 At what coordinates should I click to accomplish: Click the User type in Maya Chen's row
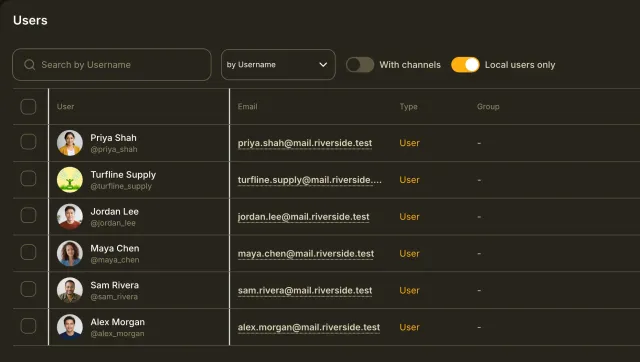click(x=409, y=253)
